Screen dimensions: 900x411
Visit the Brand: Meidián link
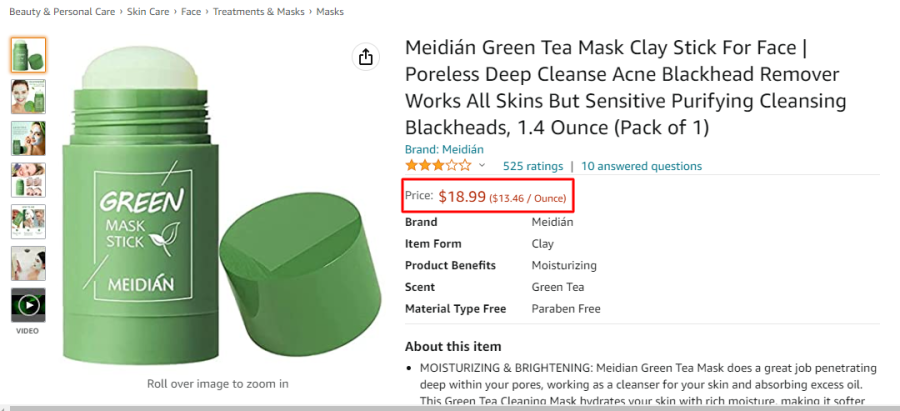pyautogui.click(x=444, y=149)
